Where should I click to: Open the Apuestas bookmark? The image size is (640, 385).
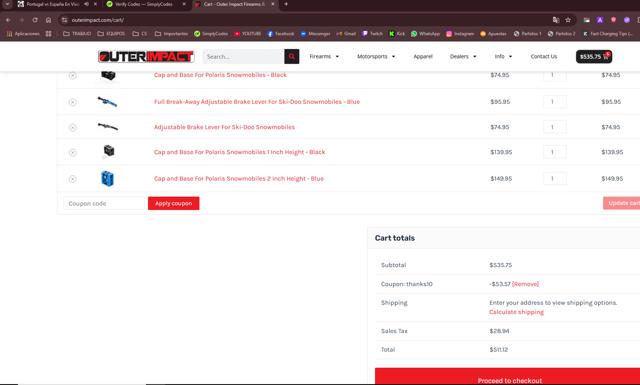493,33
